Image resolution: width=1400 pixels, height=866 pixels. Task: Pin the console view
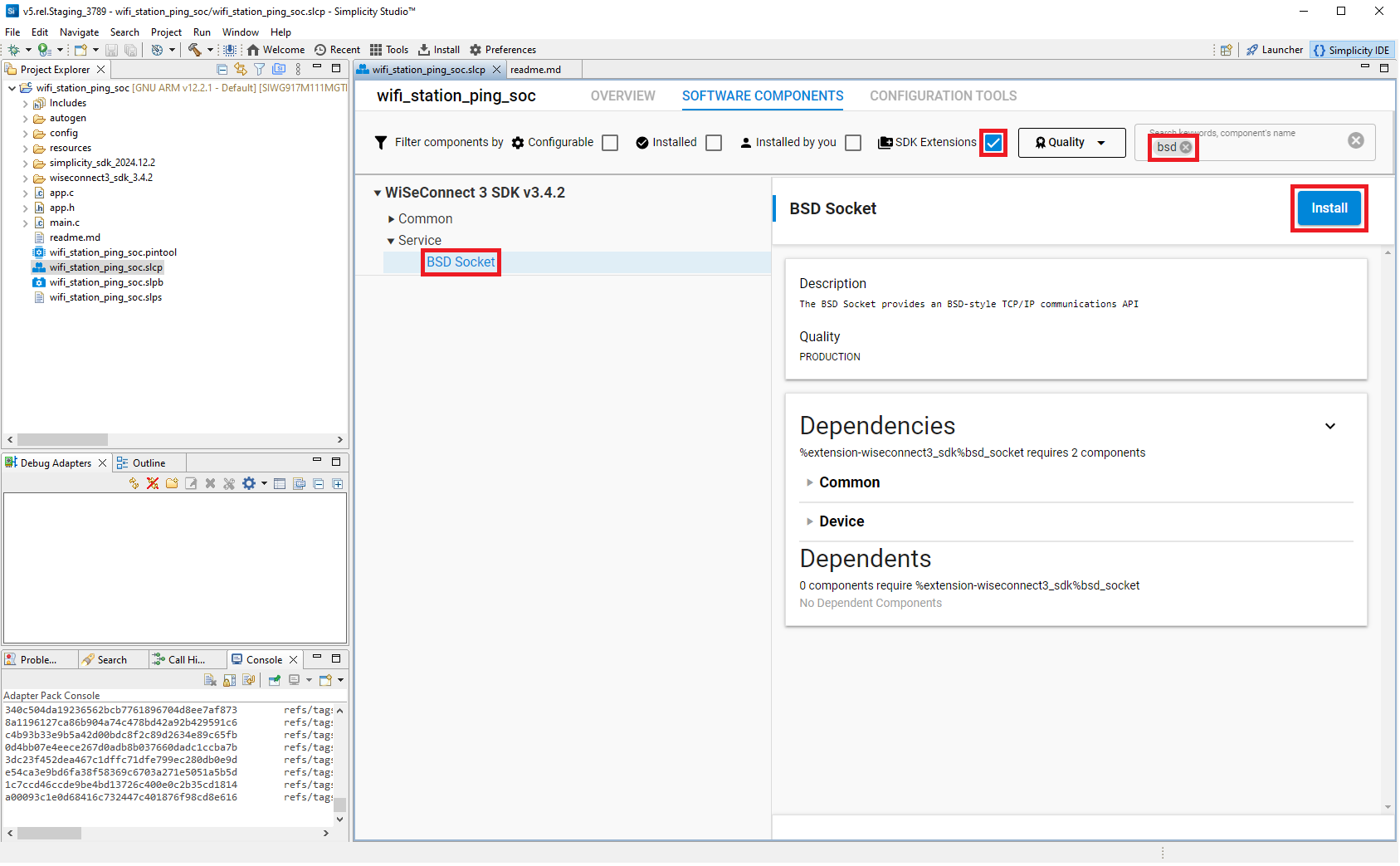click(275, 680)
